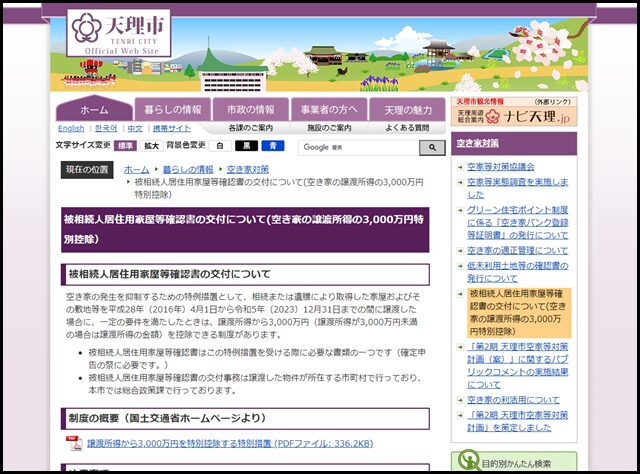
Task: Switch language to English
Action: click(x=71, y=128)
